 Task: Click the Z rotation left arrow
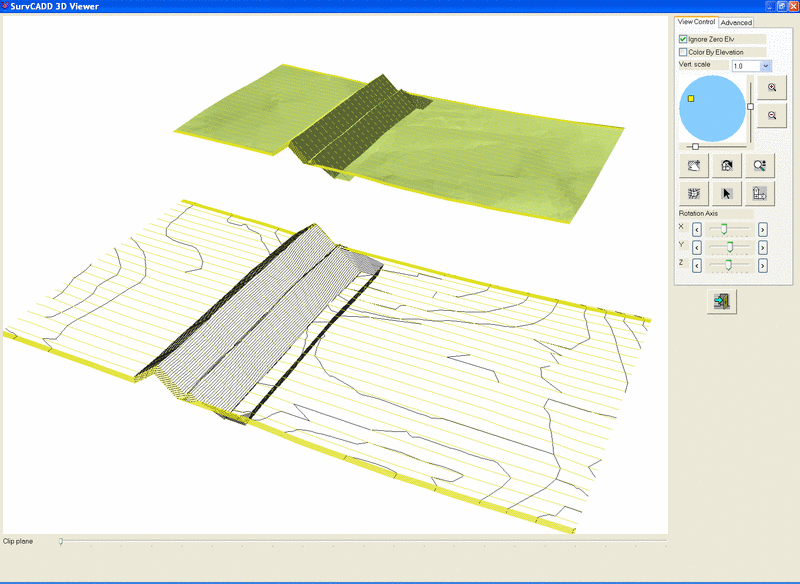tap(697, 265)
